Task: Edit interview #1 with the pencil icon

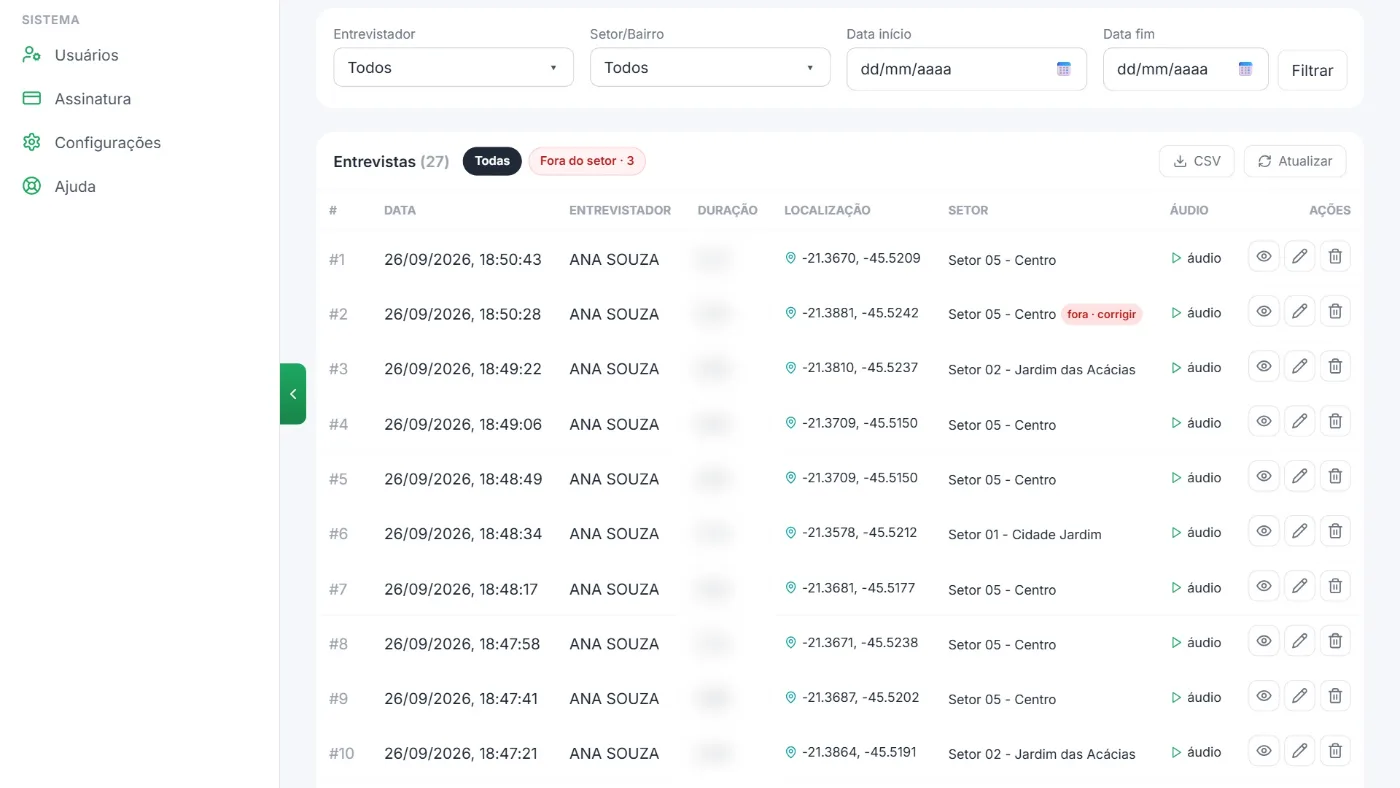Action: click(x=1299, y=257)
